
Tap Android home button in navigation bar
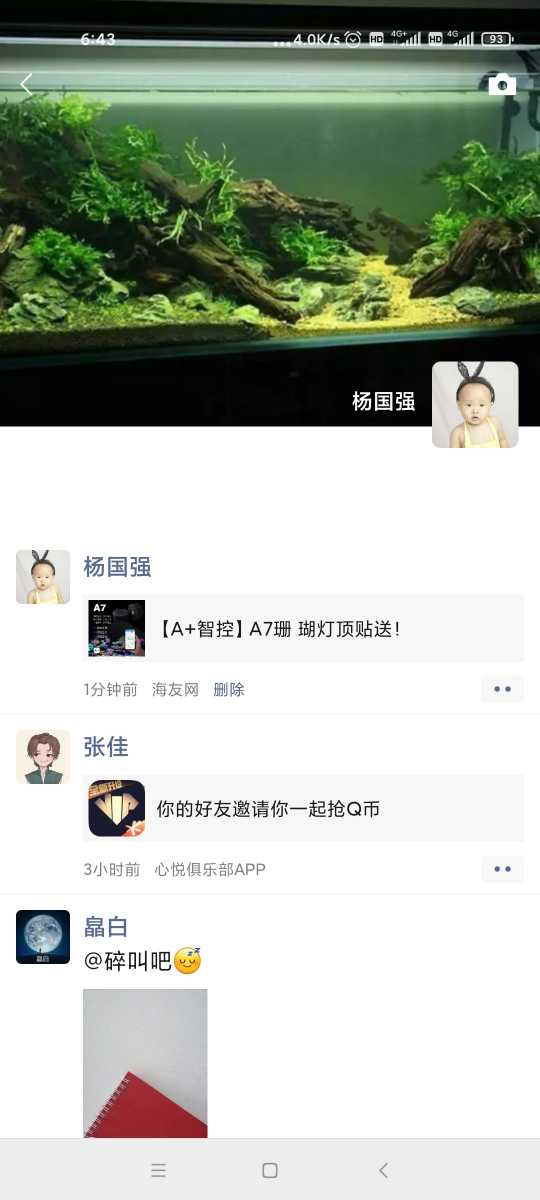[270, 1170]
